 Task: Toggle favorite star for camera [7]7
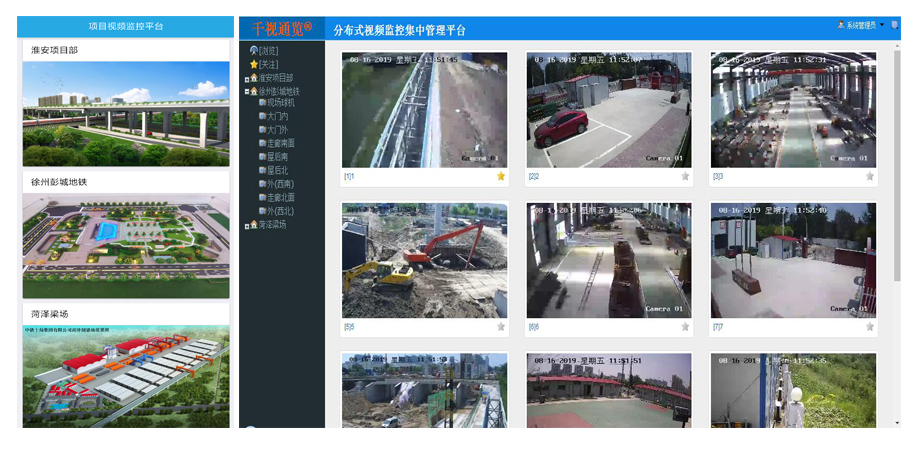point(870,327)
